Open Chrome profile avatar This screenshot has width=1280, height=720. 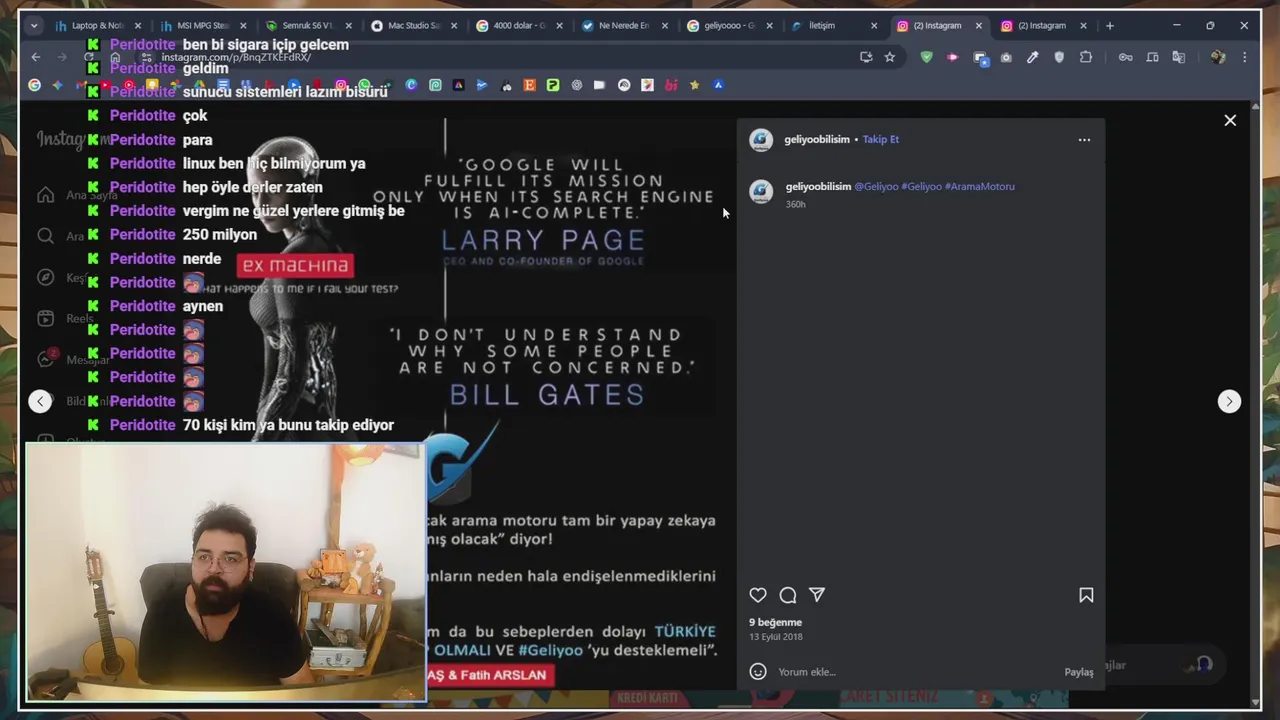1217,57
